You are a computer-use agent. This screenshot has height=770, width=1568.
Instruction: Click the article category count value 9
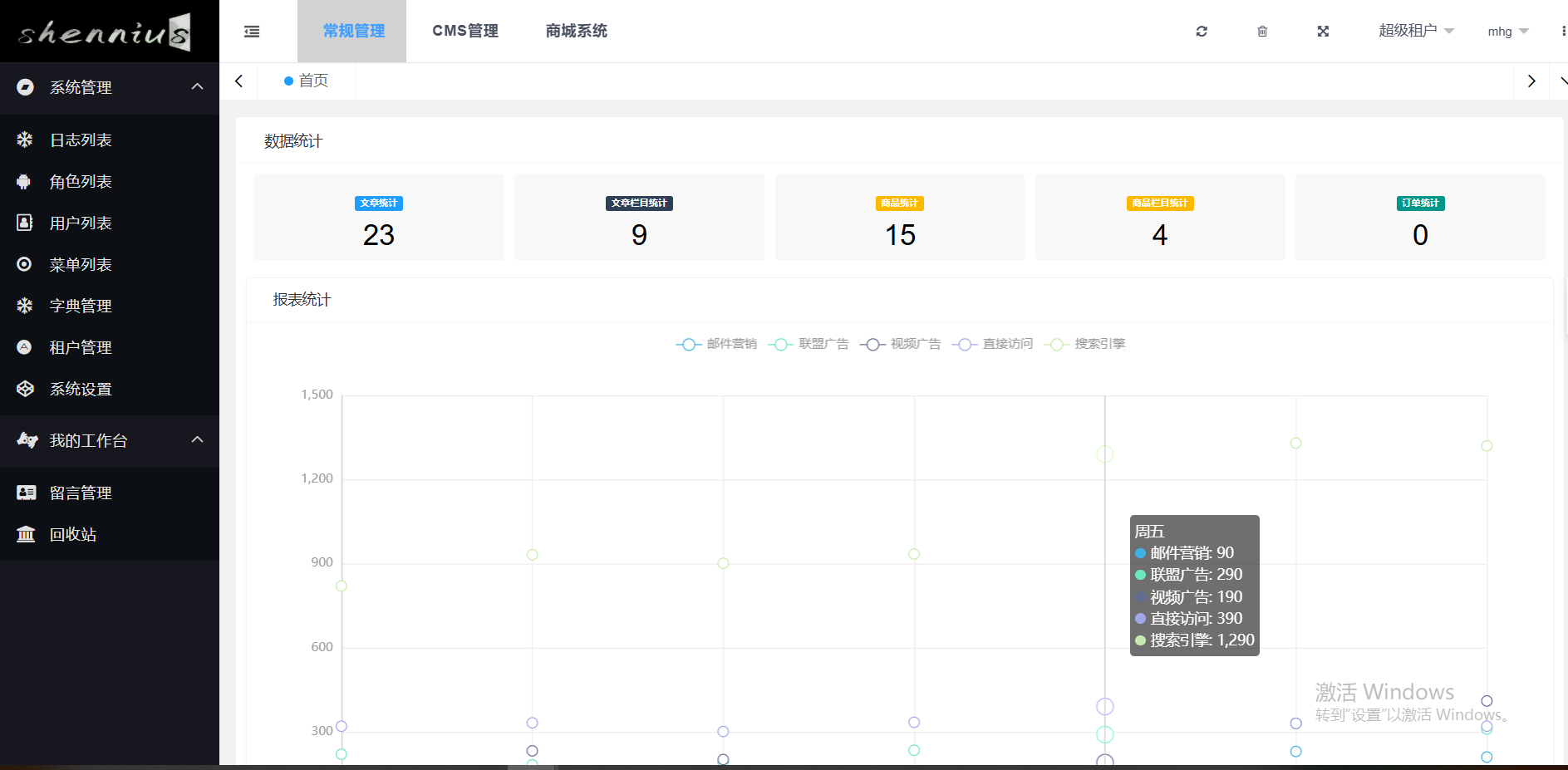(639, 235)
